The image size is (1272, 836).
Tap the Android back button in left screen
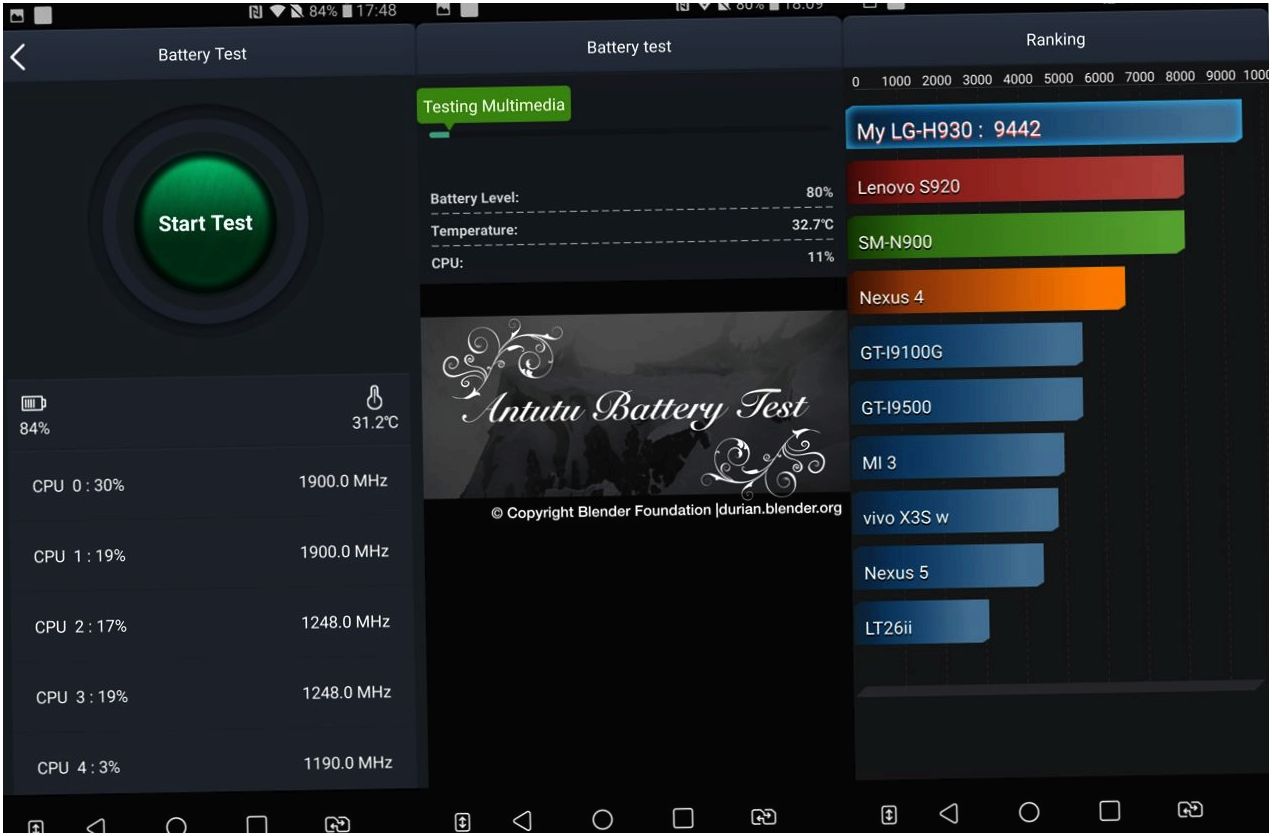pyautogui.click(x=96, y=825)
